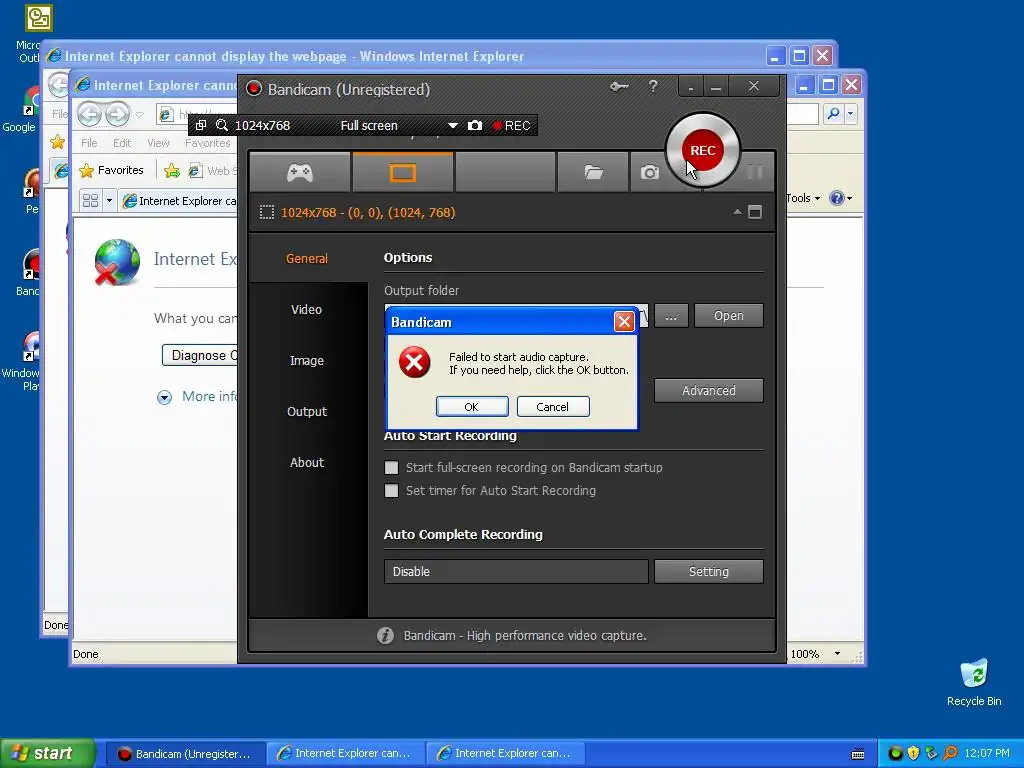1024x768 pixels.
Task: Open the IE recent pages dropdown arrow
Action: pos(139,114)
